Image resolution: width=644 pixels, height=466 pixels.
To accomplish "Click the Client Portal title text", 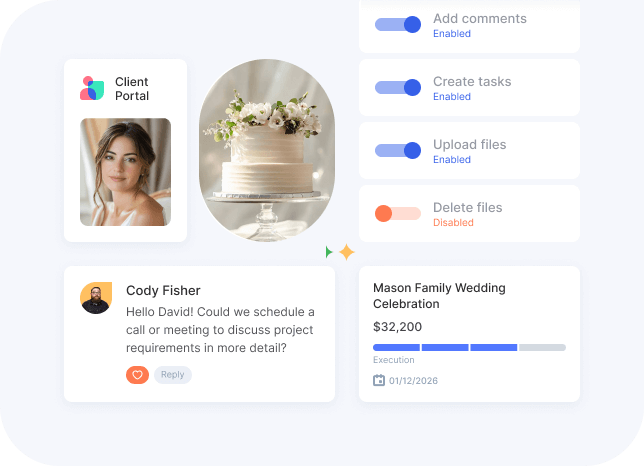I will pyautogui.click(x=132, y=89).
